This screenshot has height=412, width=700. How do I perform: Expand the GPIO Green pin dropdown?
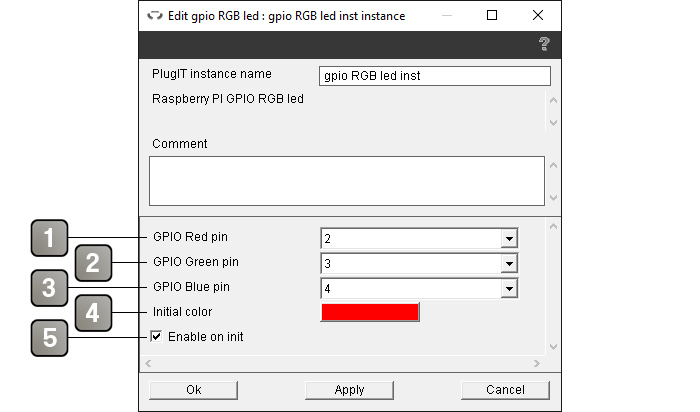point(509,263)
